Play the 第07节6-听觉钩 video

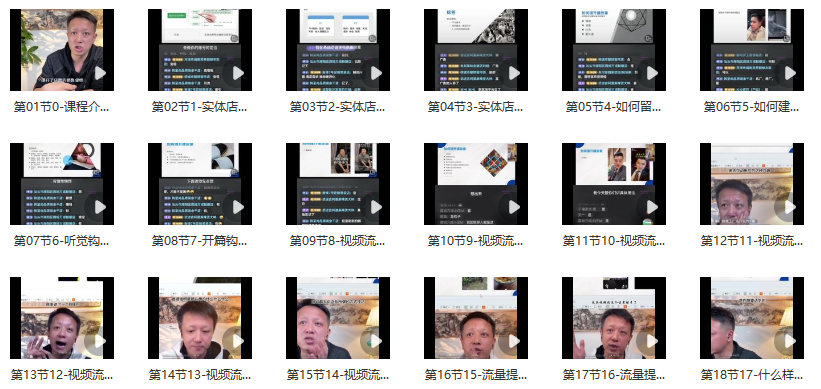point(99,207)
